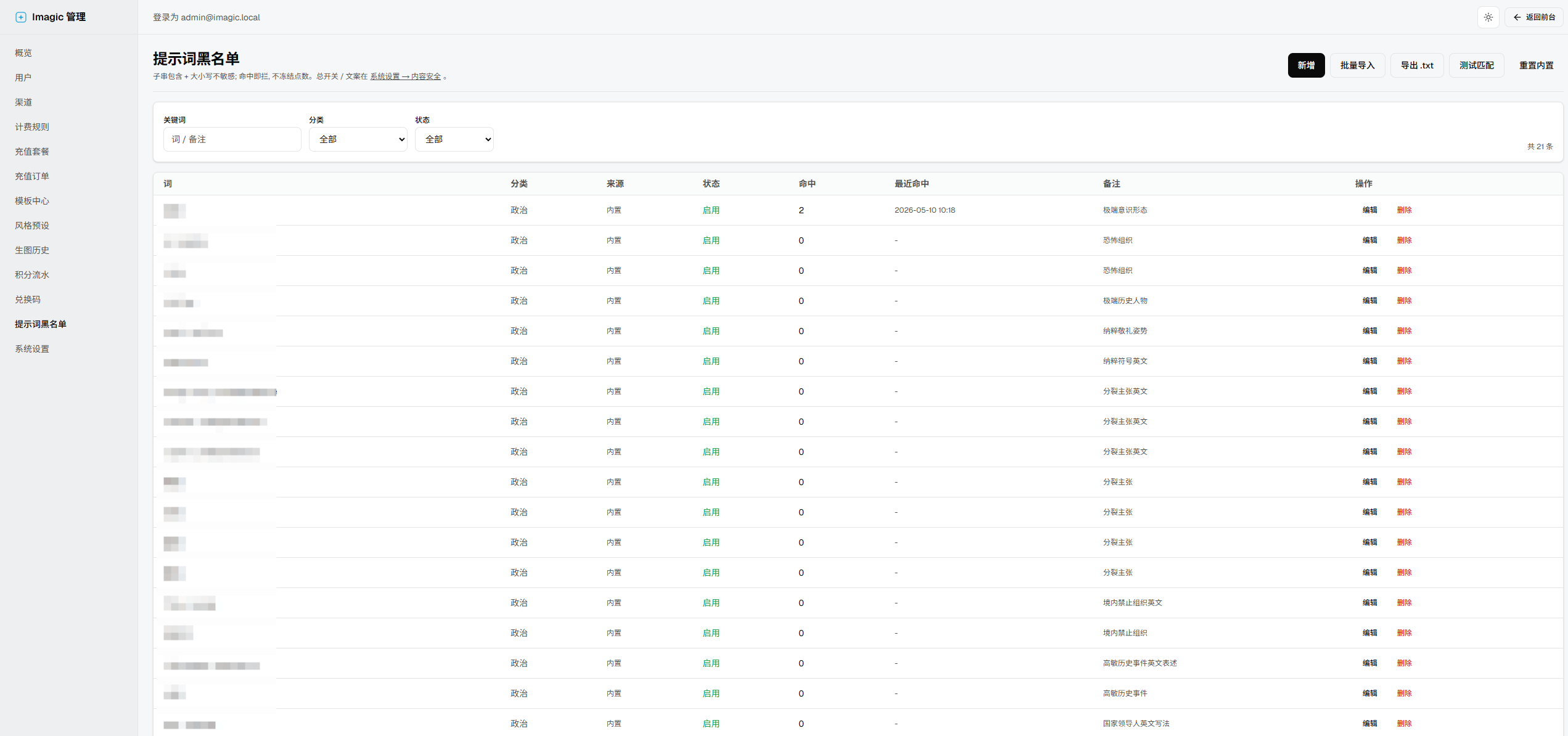Viewport: 1568px width, 736px height.
Task: Click the 新增 add button
Action: [1306, 65]
